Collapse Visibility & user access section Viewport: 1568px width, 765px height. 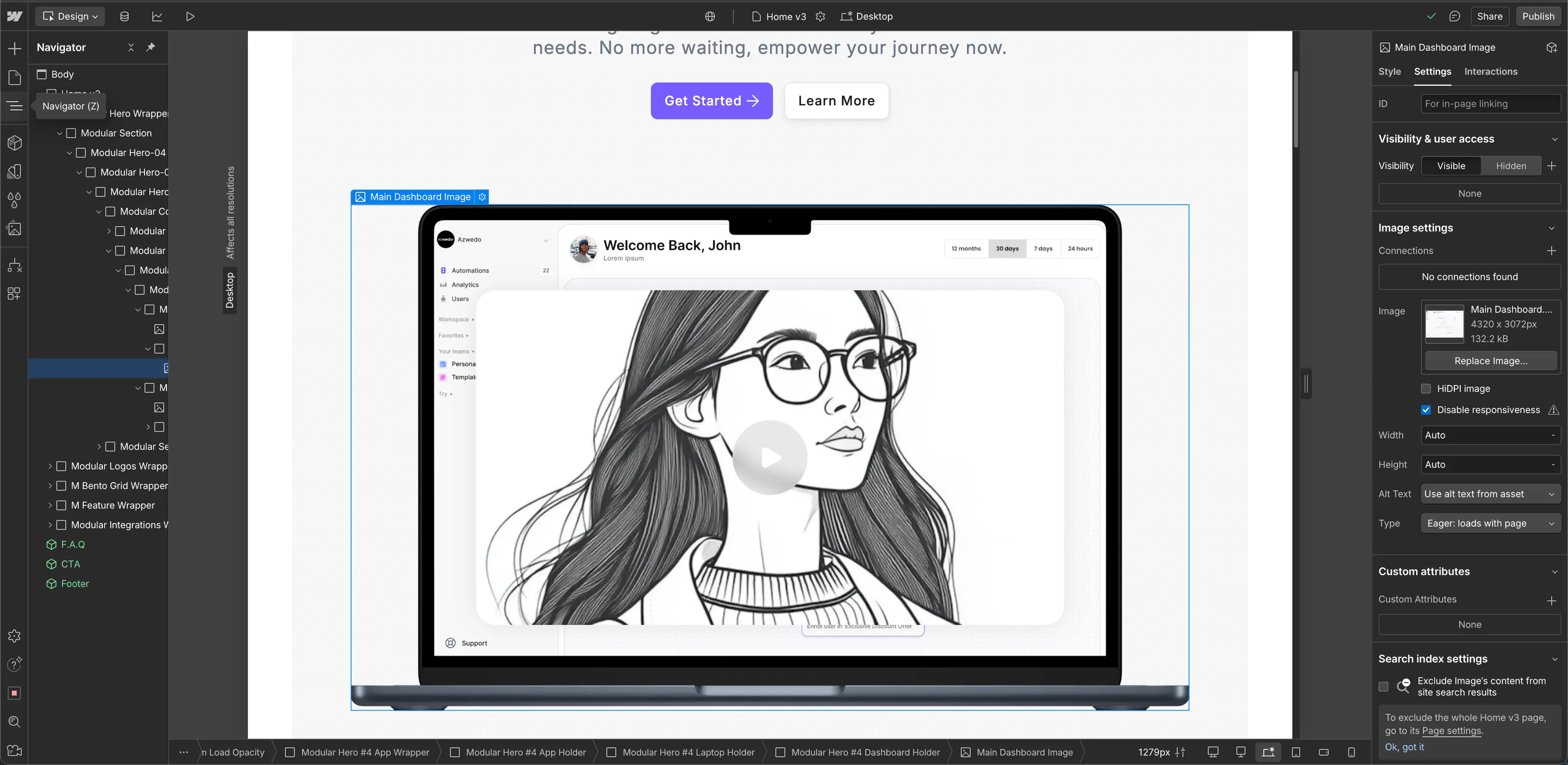[1554, 140]
